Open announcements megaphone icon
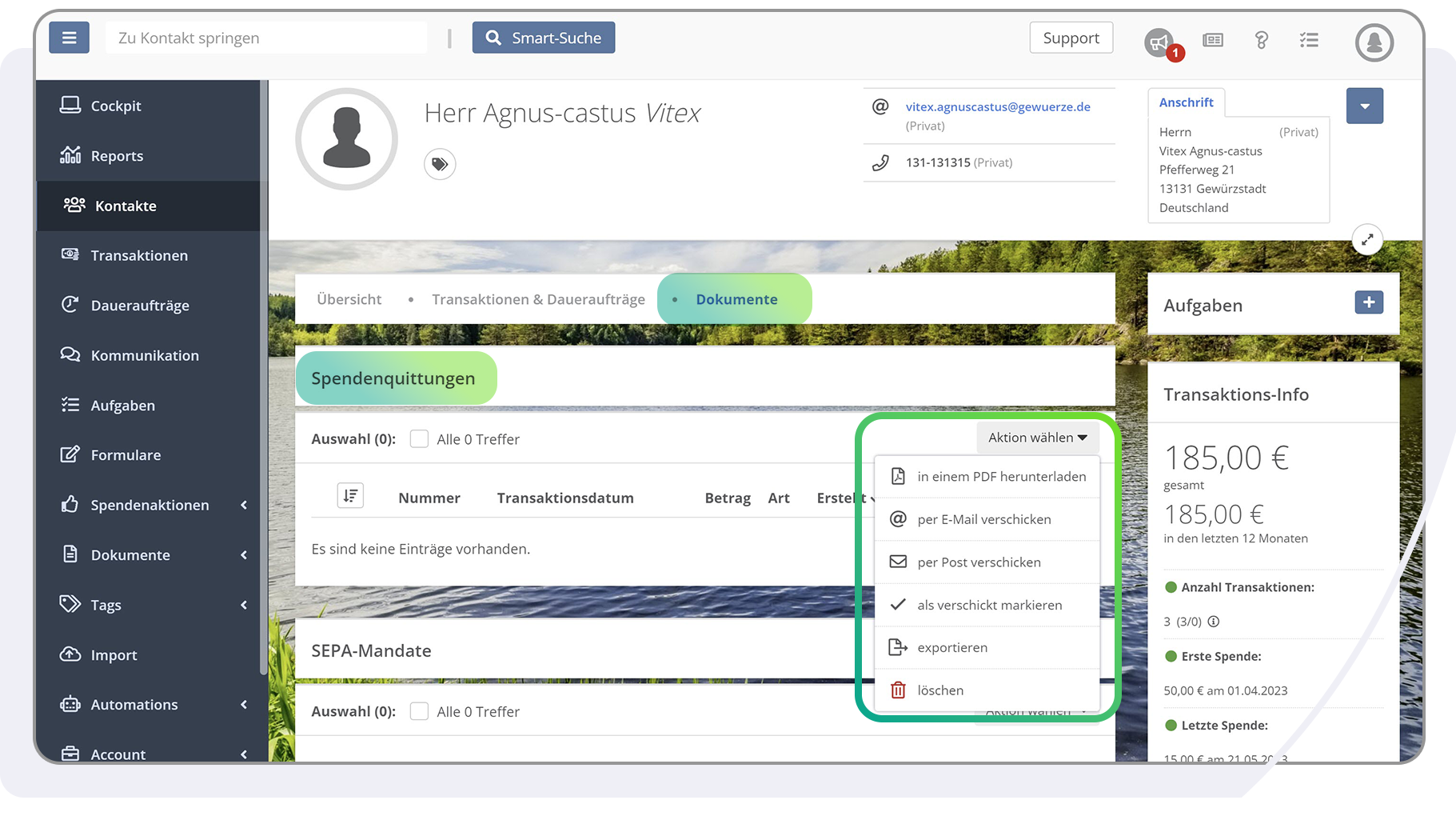The width and height of the screenshot is (1456, 820). pyautogui.click(x=1159, y=41)
